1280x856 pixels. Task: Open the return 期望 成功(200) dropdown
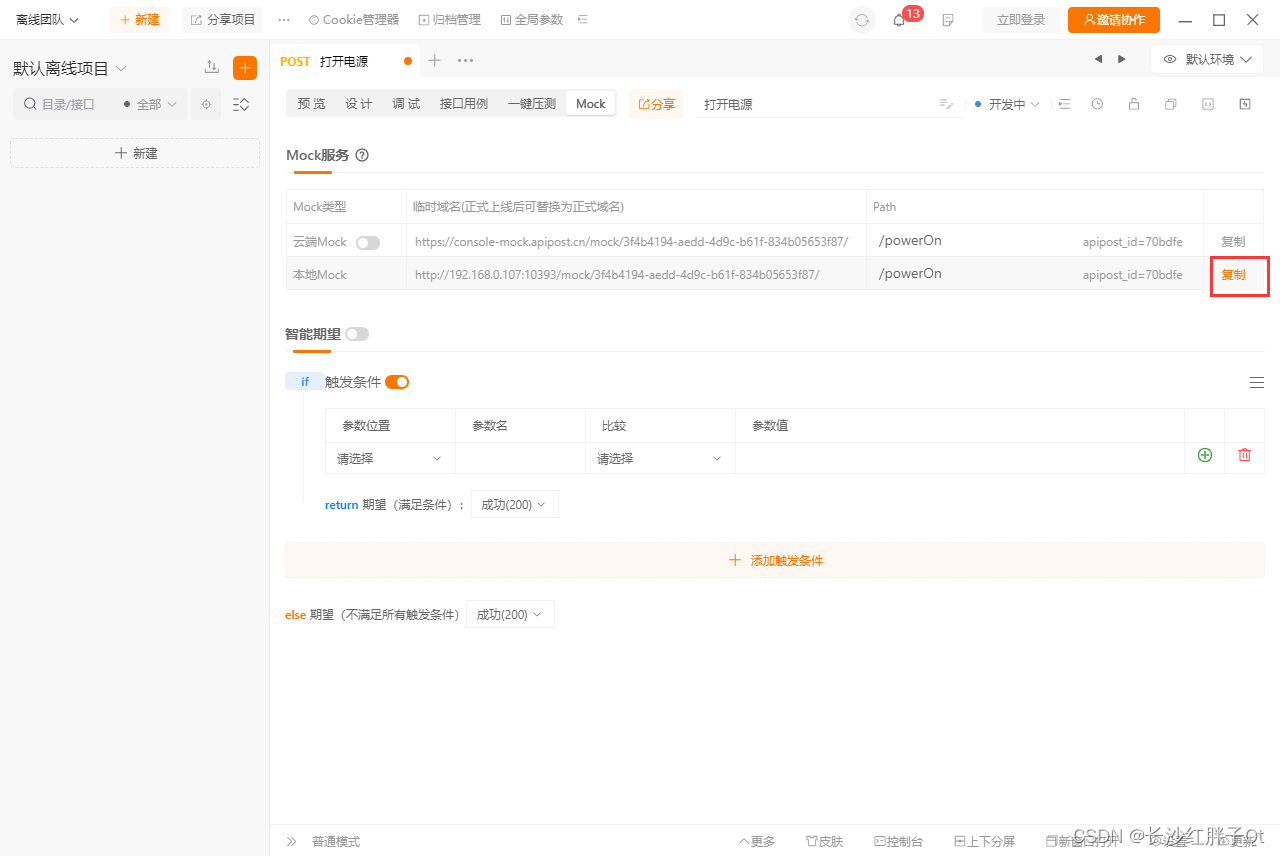coord(514,504)
